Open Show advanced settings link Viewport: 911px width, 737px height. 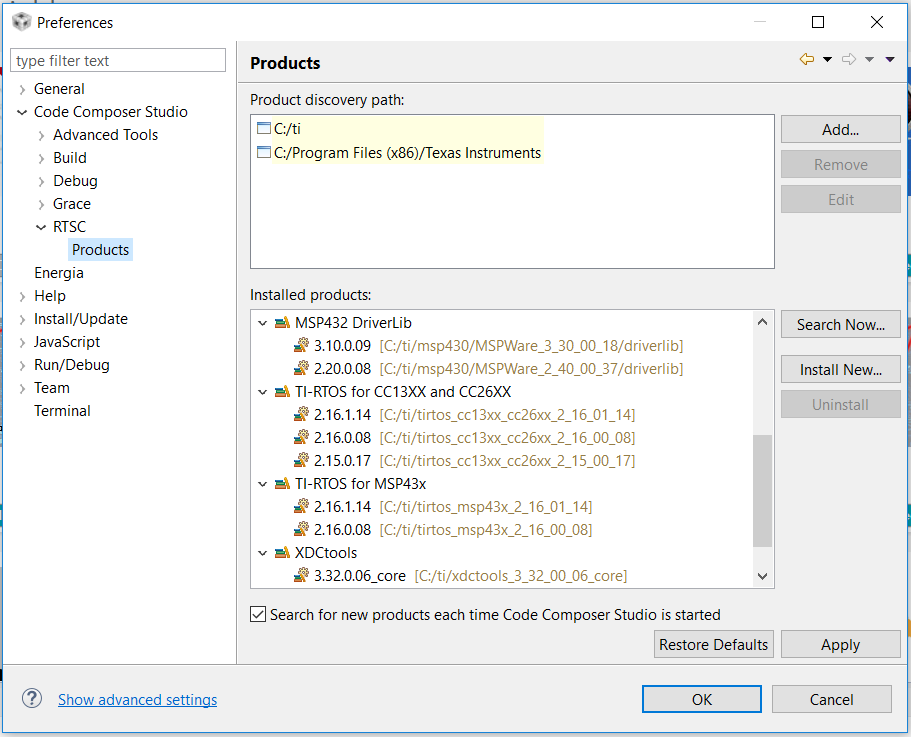click(138, 700)
